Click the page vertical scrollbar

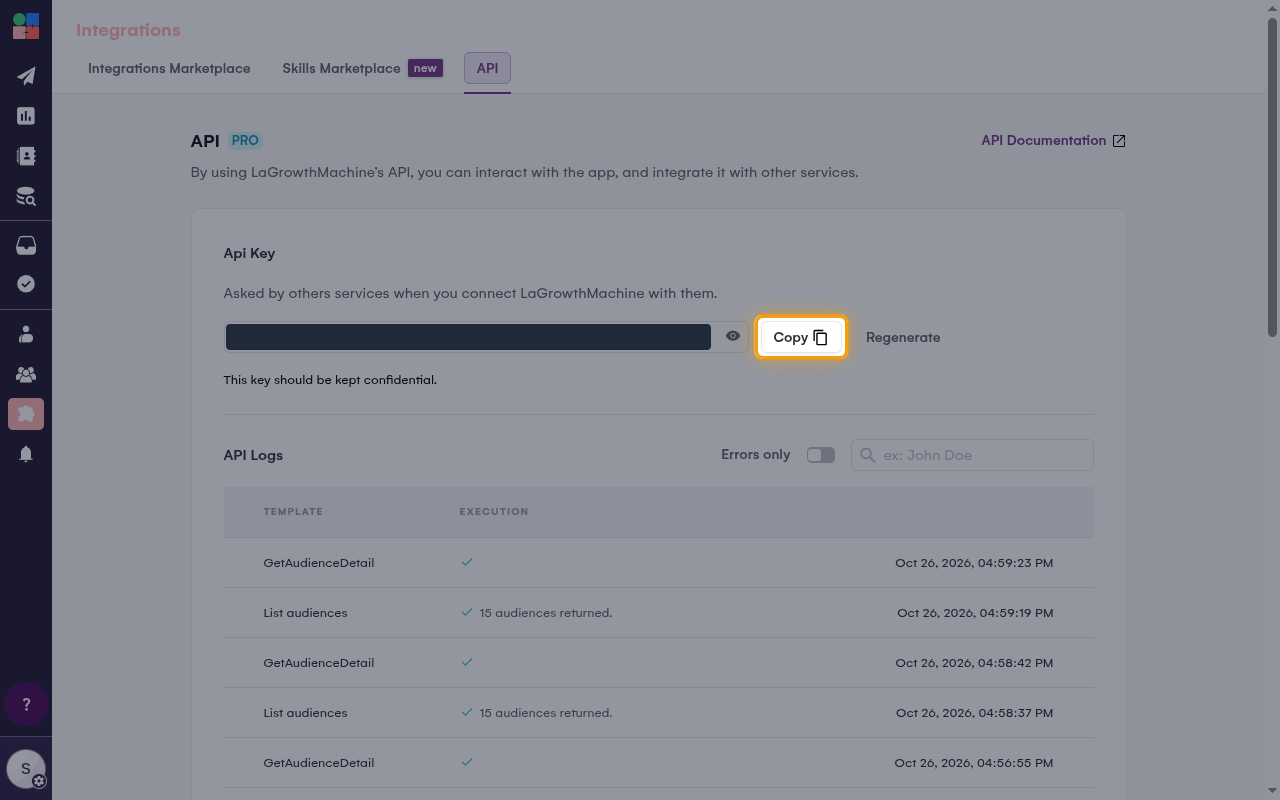pyautogui.click(x=1272, y=177)
